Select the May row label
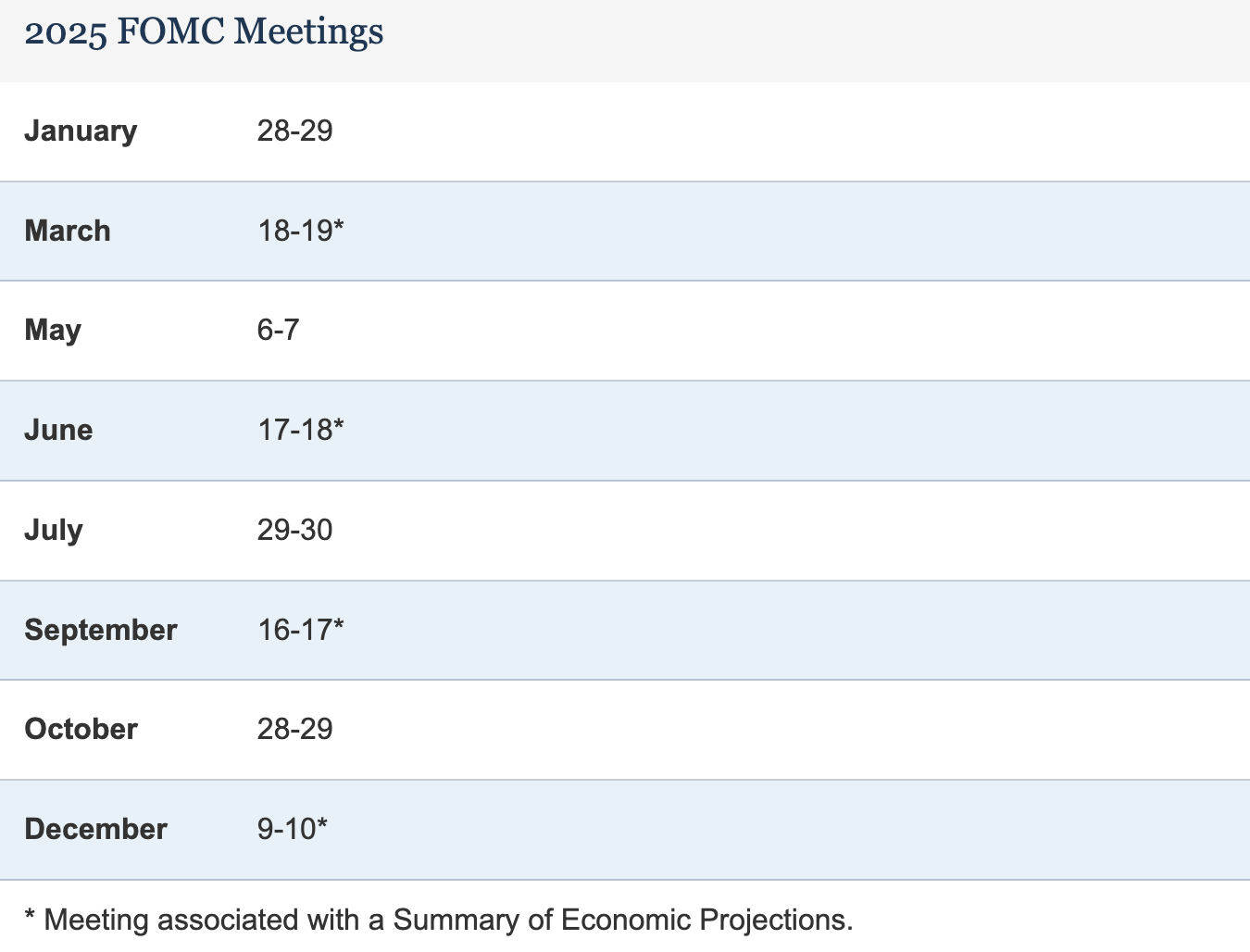This screenshot has height=952, width=1250. (53, 331)
